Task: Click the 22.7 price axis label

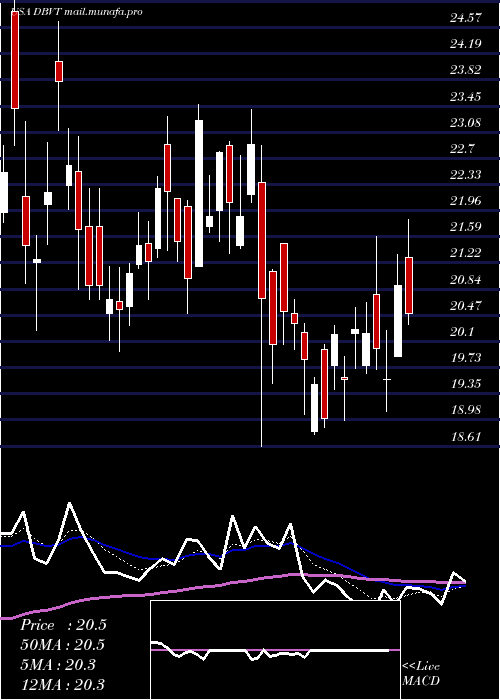Action: click(x=462, y=149)
